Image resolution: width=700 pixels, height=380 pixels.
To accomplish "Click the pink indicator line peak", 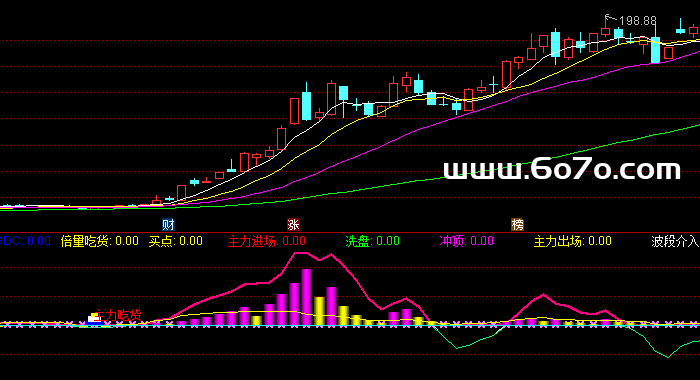I will [302, 253].
